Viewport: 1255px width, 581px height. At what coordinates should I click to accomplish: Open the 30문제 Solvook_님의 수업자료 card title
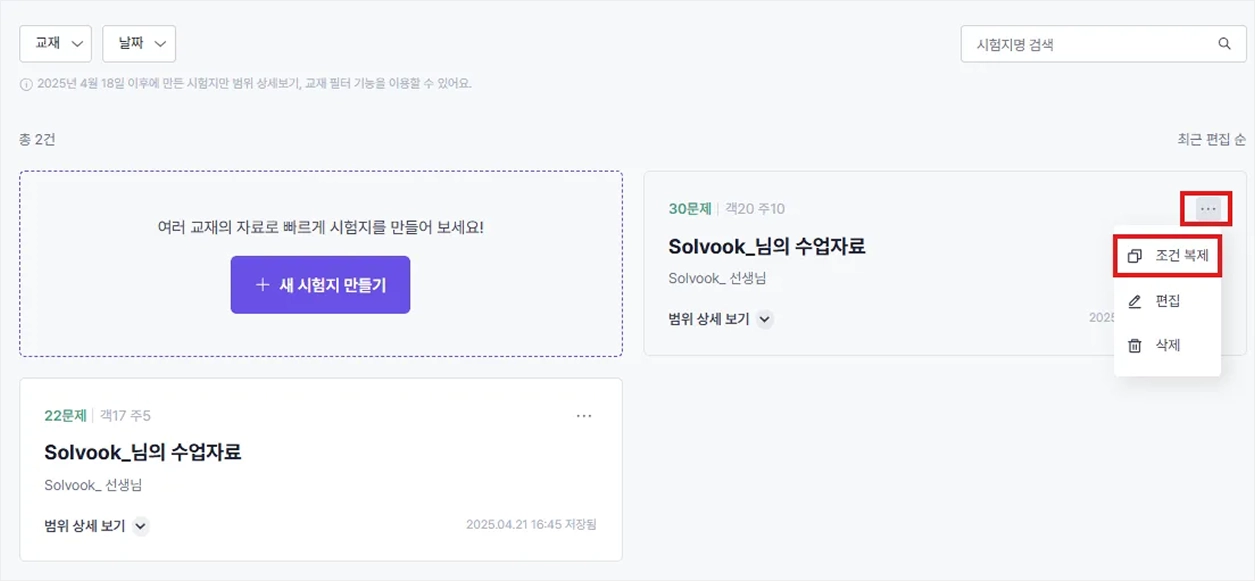click(x=767, y=246)
